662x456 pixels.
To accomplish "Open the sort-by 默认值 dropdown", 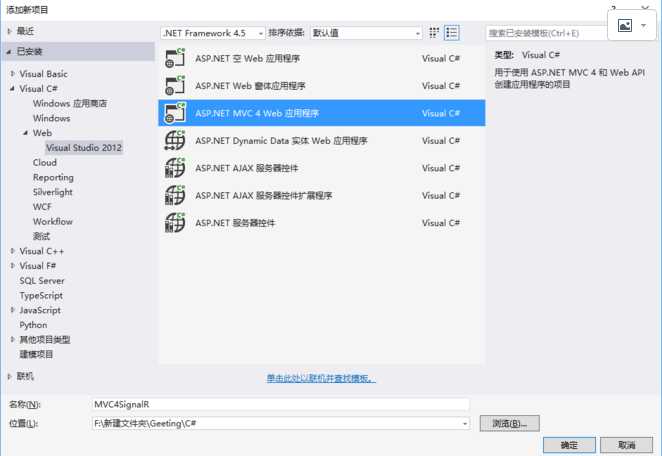I will (x=366, y=33).
